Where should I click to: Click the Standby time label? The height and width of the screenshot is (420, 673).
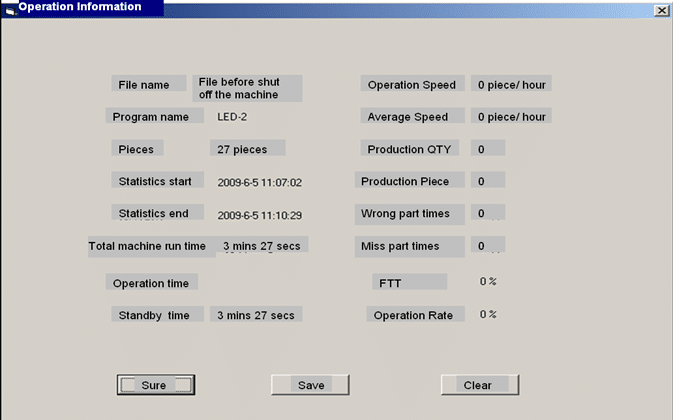point(158,314)
